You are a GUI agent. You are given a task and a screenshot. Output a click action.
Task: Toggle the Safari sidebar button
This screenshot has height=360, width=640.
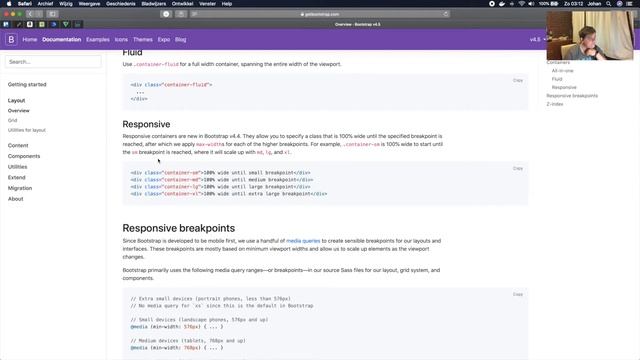click(53, 14)
